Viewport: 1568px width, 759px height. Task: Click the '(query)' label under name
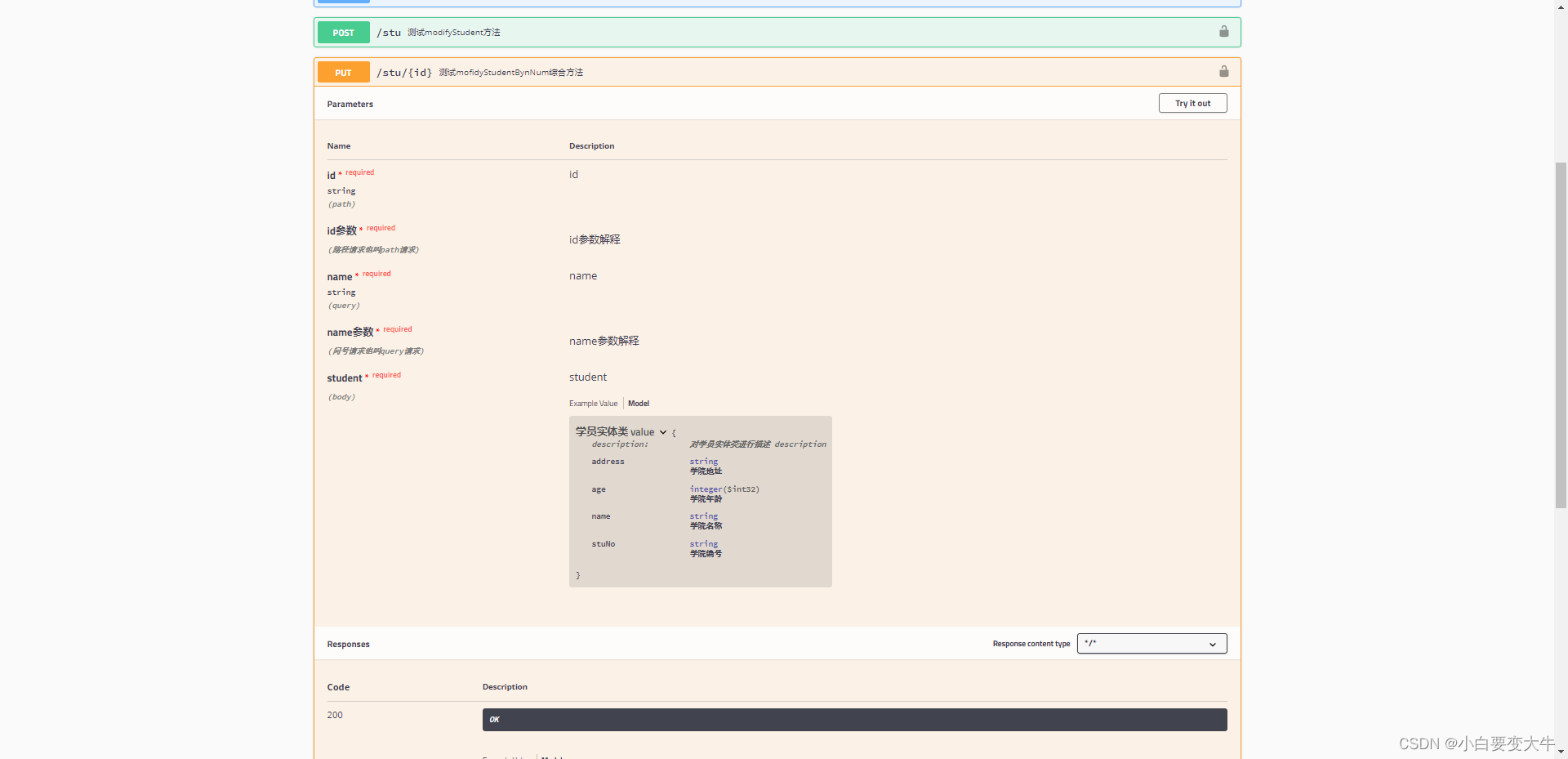[x=344, y=306]
